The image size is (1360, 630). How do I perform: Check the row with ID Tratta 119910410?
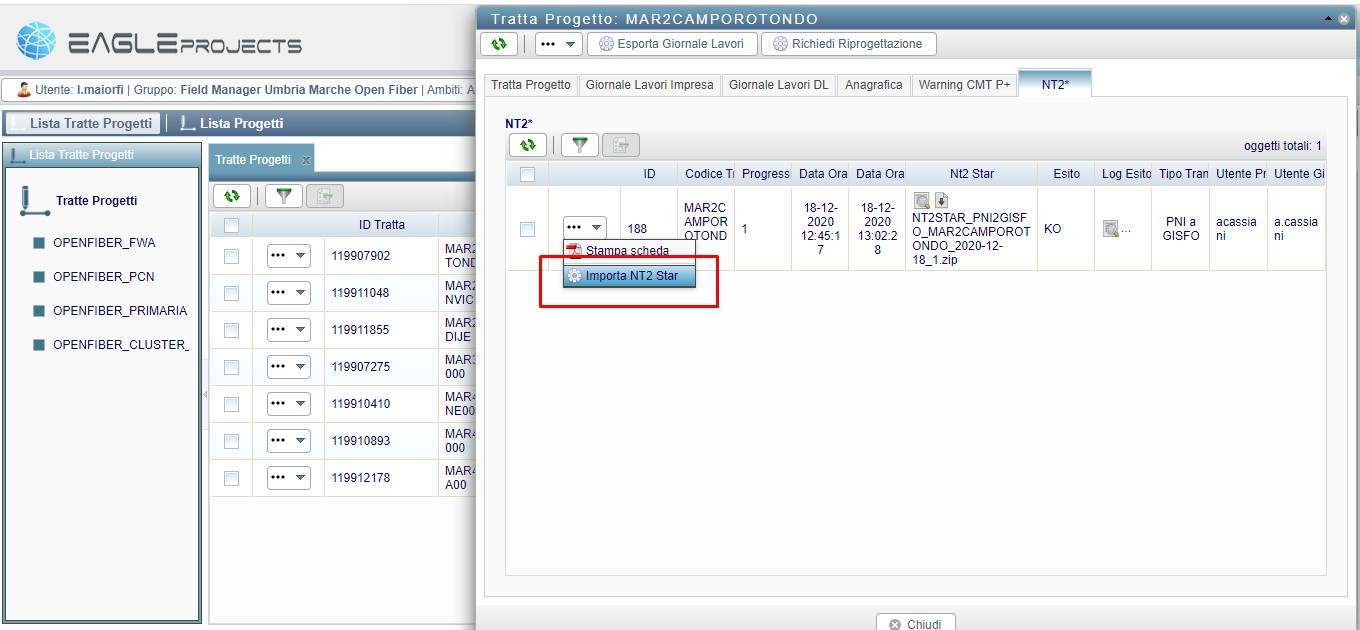tap(231, 404)
